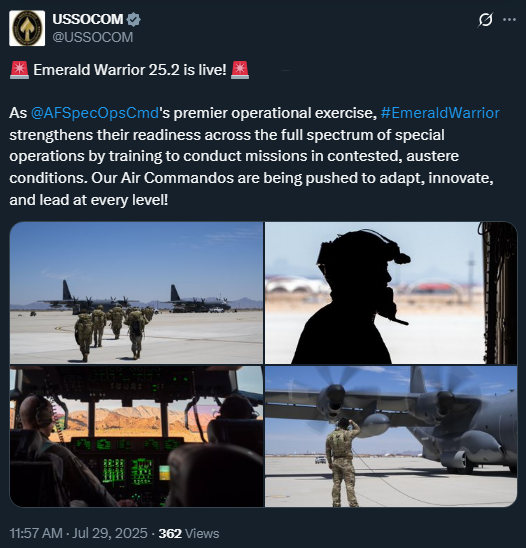Click the propeller engine in bottom-right photo
This screenshot has height=548, width=526.
point(332,396)
